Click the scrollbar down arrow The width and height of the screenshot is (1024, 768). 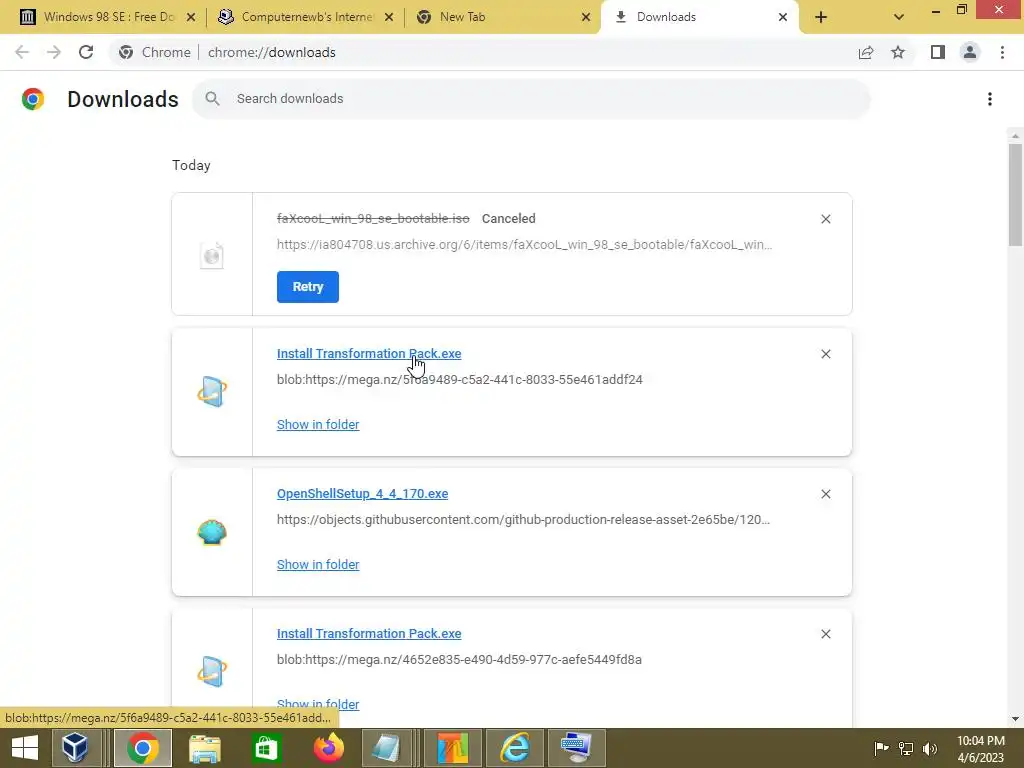pos(1015,719)
